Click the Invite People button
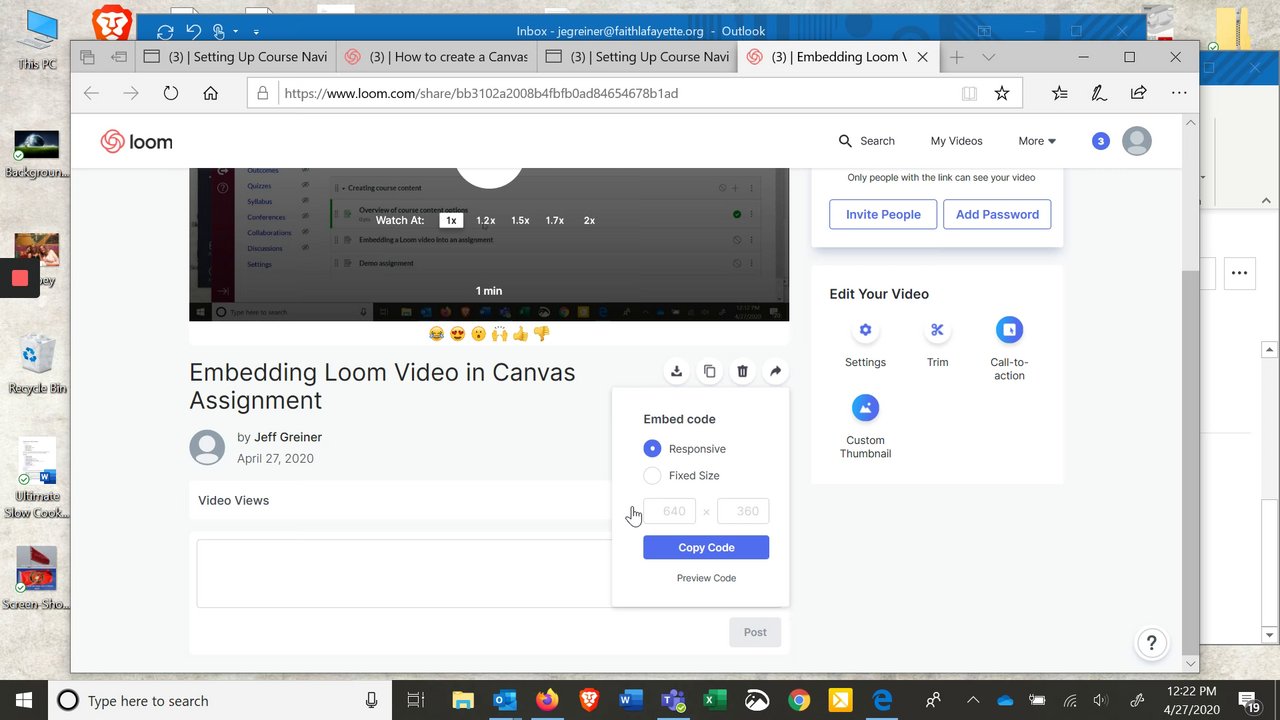 [883, 214]
